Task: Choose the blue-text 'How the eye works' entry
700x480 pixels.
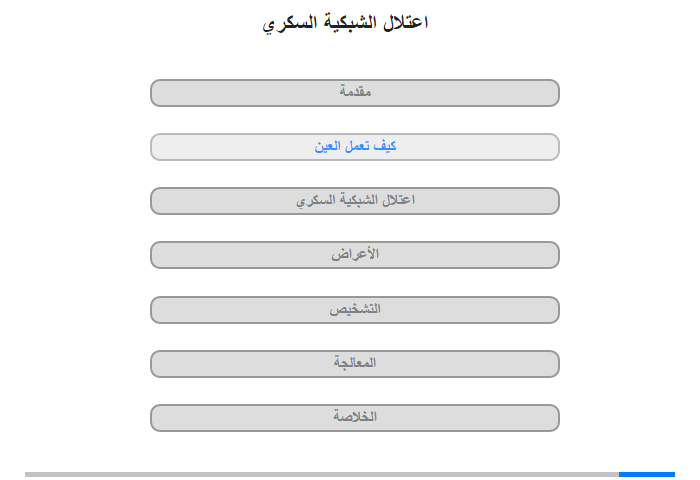Action: [355, 147]
